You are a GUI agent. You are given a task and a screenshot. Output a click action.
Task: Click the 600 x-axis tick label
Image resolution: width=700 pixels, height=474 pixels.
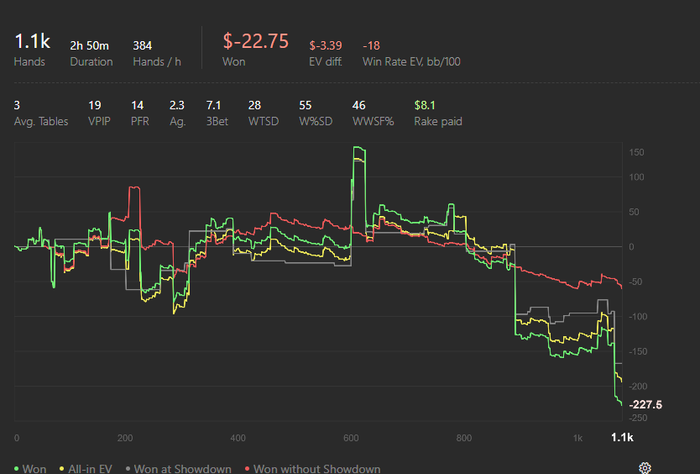coord(351,438)
